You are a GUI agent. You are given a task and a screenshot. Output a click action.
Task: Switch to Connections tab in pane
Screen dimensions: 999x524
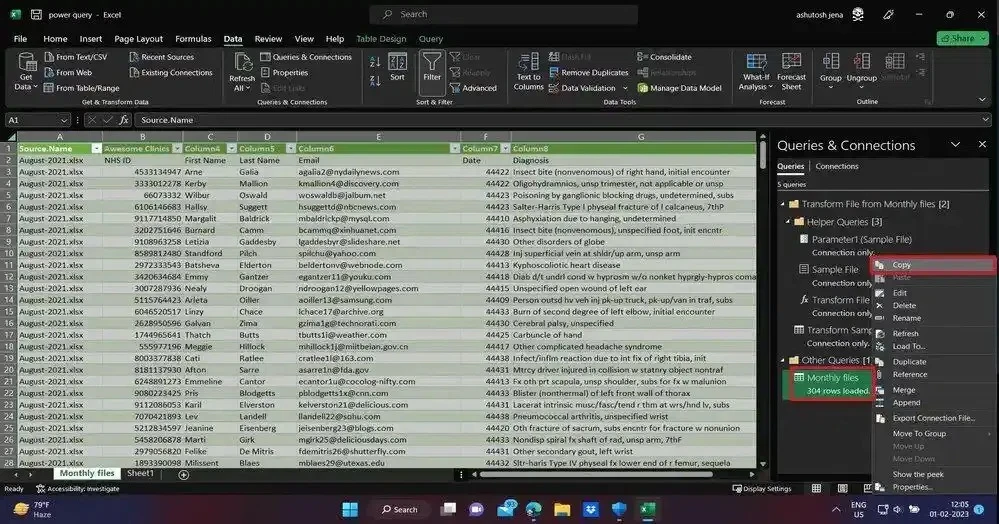837,166
